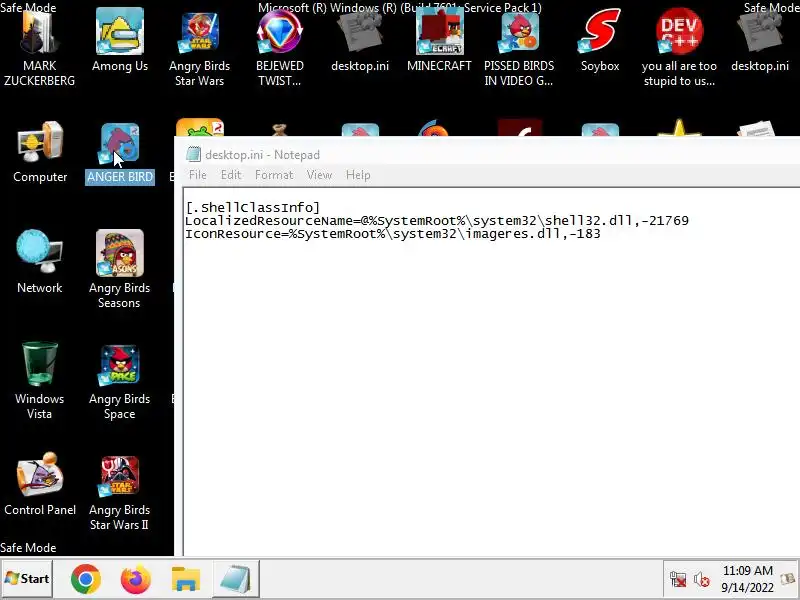Click the Start button
The image size is (800, 600).
[x=27, y=579]
